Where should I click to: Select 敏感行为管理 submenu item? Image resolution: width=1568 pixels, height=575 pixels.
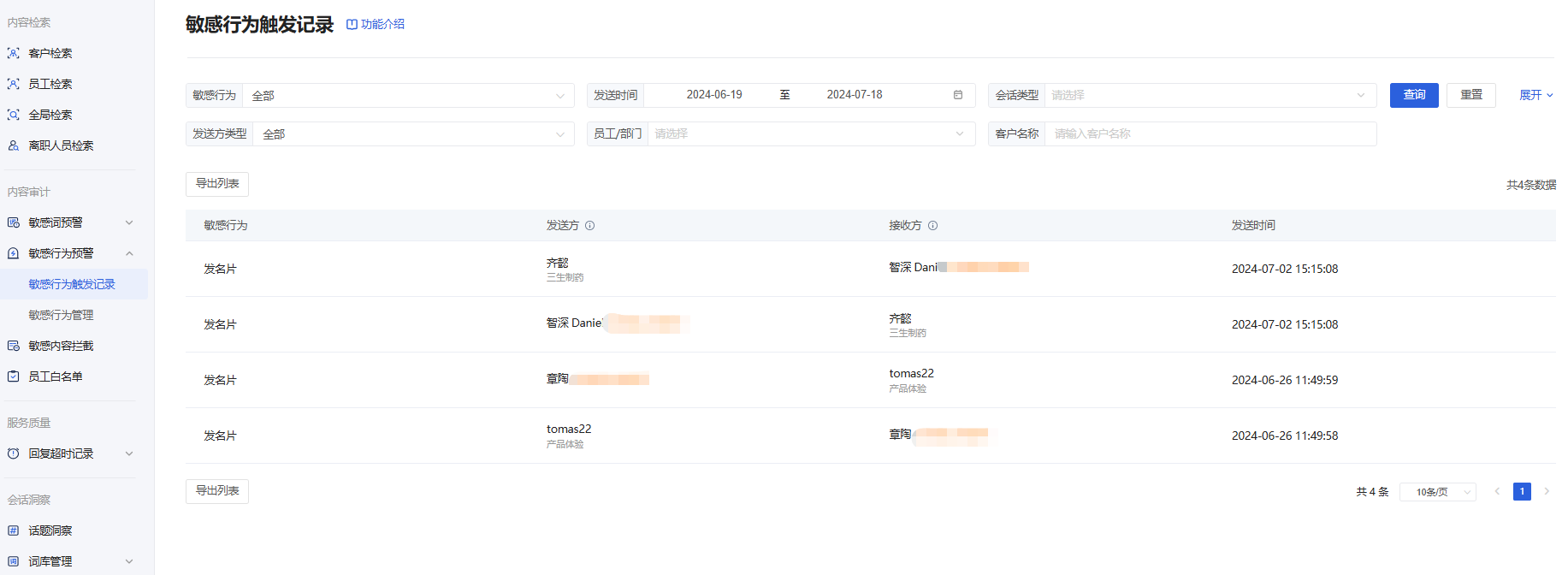[x=61, y=315]
